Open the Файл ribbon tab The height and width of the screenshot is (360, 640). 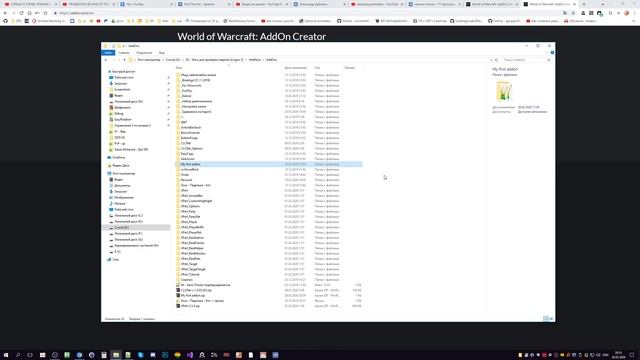click(108, 53)
